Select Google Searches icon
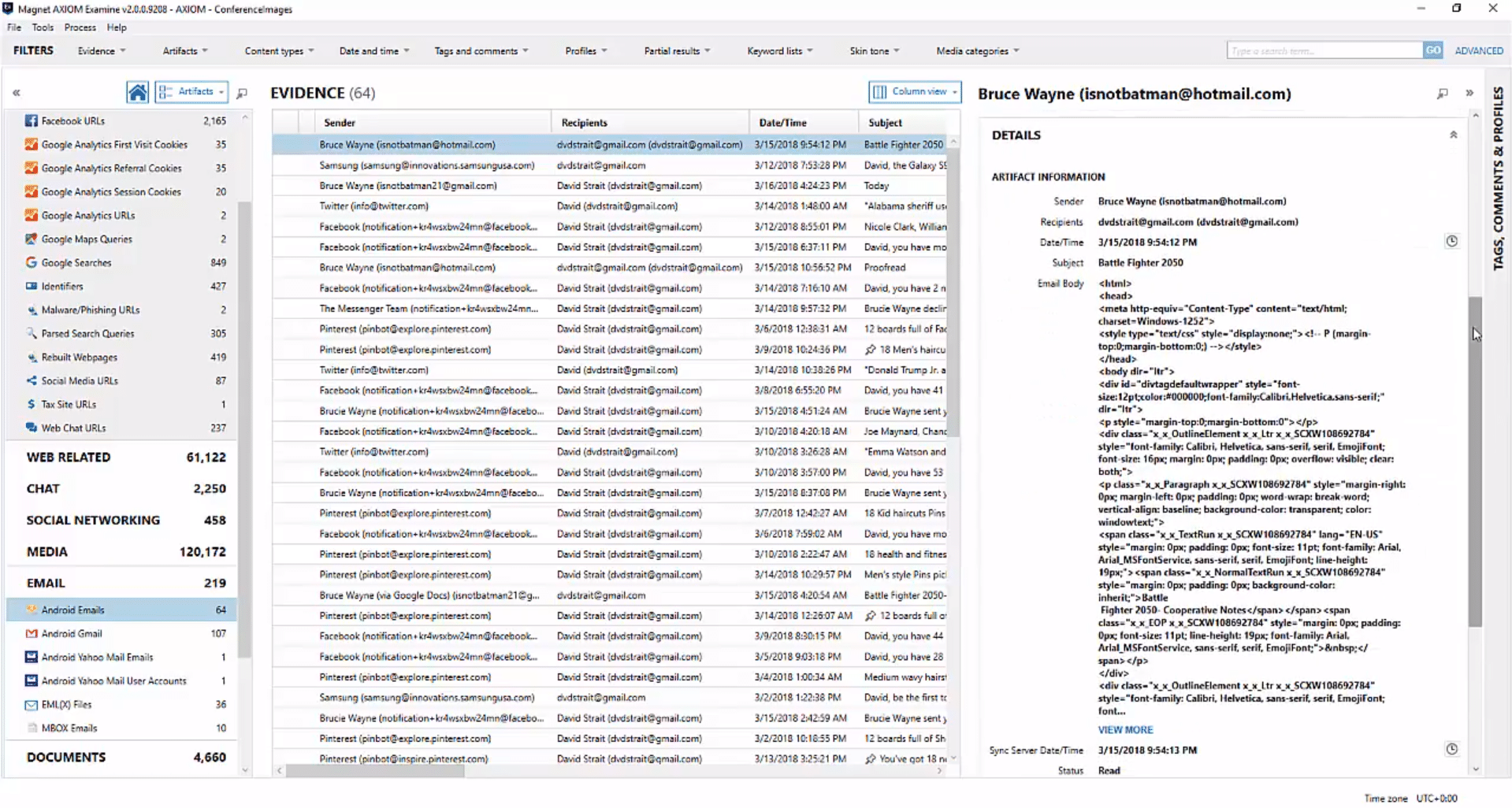The height and width of the screenshot is (808, 1512). pyautogui.click(x=32, y=262)
